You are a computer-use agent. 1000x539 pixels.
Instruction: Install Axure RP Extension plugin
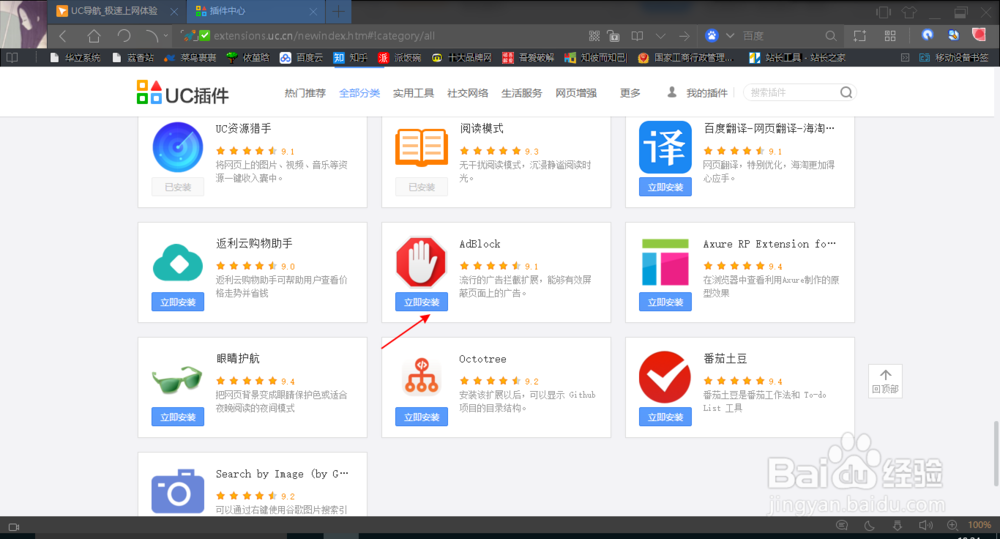(665, 302)
